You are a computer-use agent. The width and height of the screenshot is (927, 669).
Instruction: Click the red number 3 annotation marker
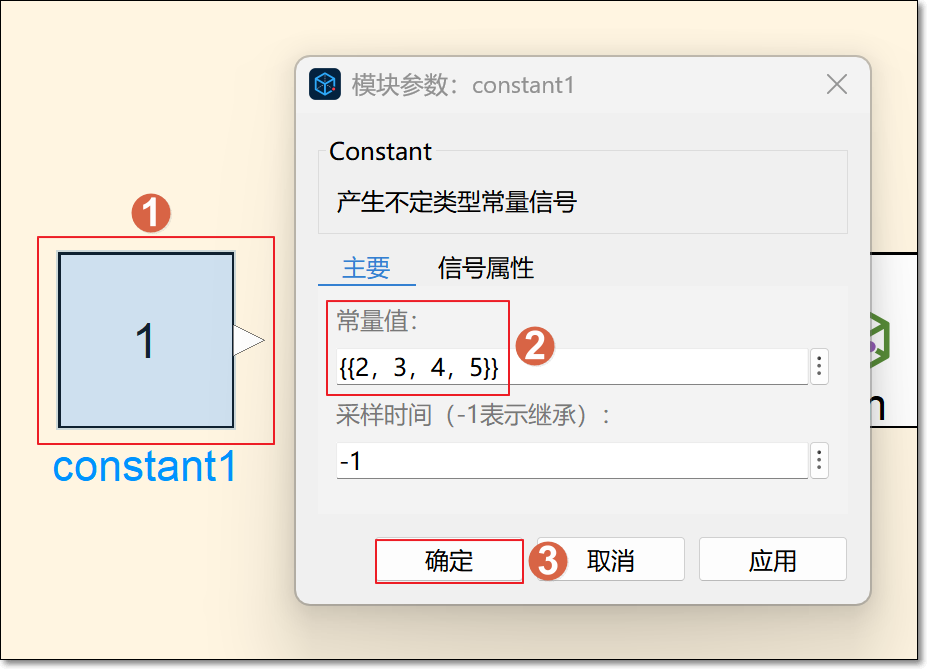tap(548, 560)
